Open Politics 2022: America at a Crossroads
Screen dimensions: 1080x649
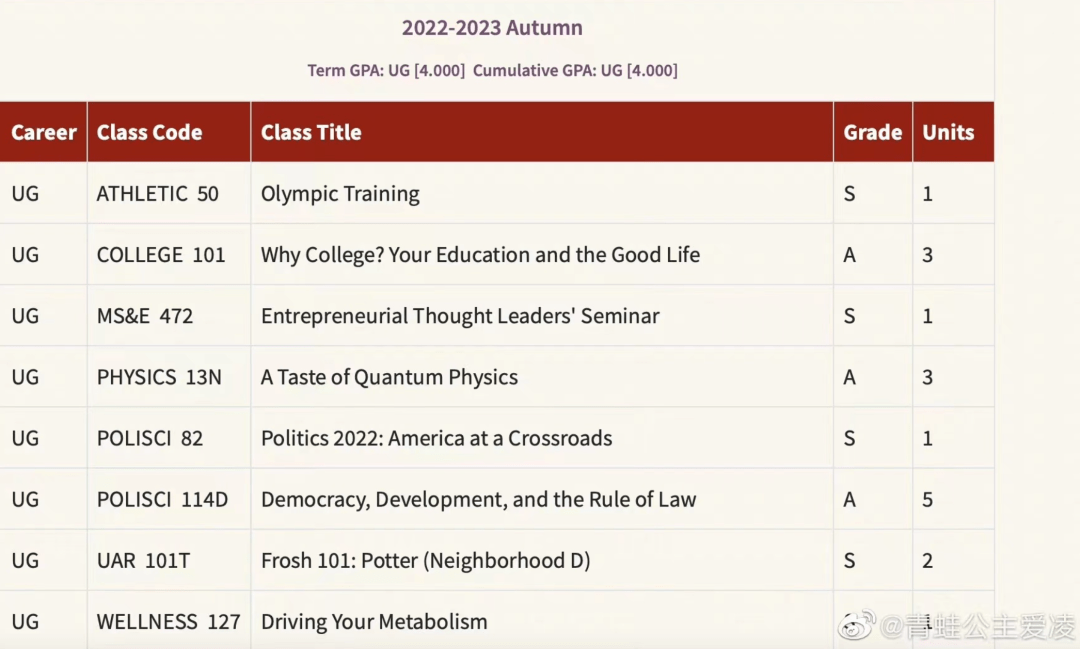point(436,438)
